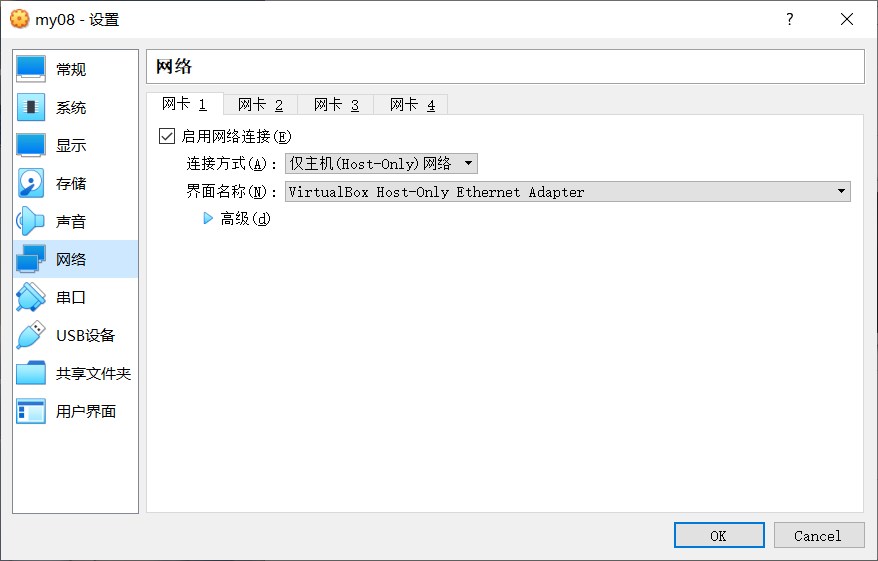Click the 共享文件夹 label text
The image size is (878, 561).
tap(94, 373)
